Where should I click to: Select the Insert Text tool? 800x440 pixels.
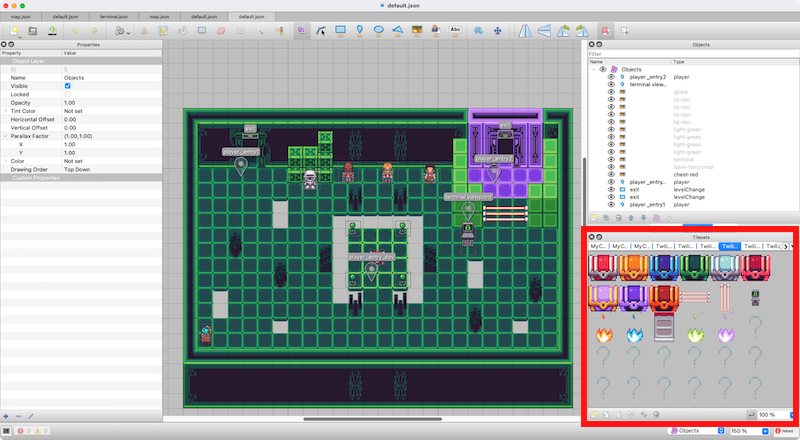[455, 31]
